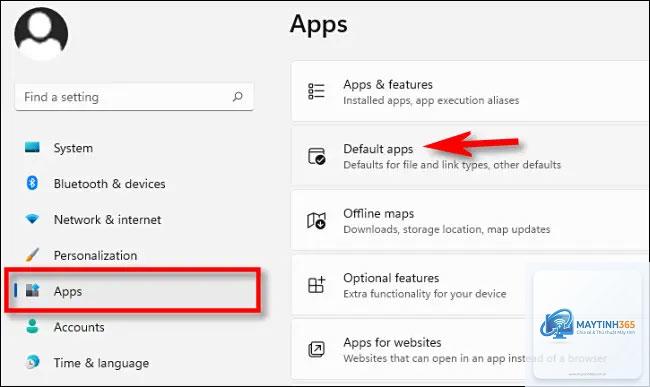Screen dimensions: 650x387
Task: Go to Network & internet
Action: click(107, 220)
